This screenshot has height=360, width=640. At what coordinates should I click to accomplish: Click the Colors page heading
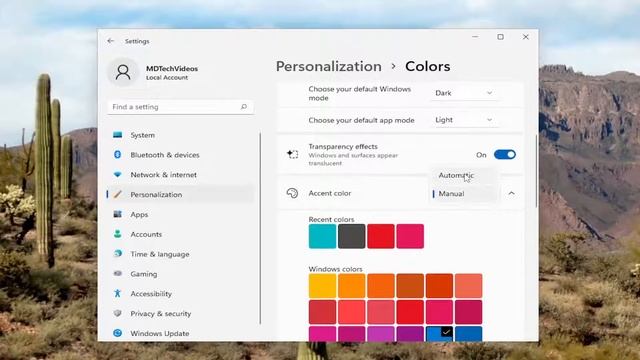[427, 66]
